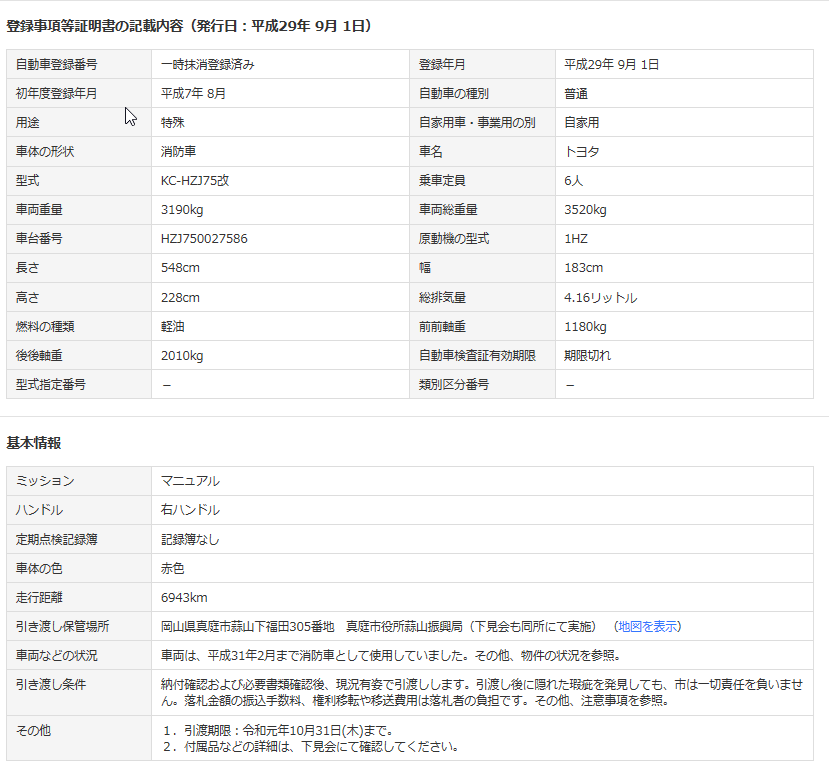Open the 地図を表示 map link
This screenshot has width=829, height=767.
[x=648, y=626]
